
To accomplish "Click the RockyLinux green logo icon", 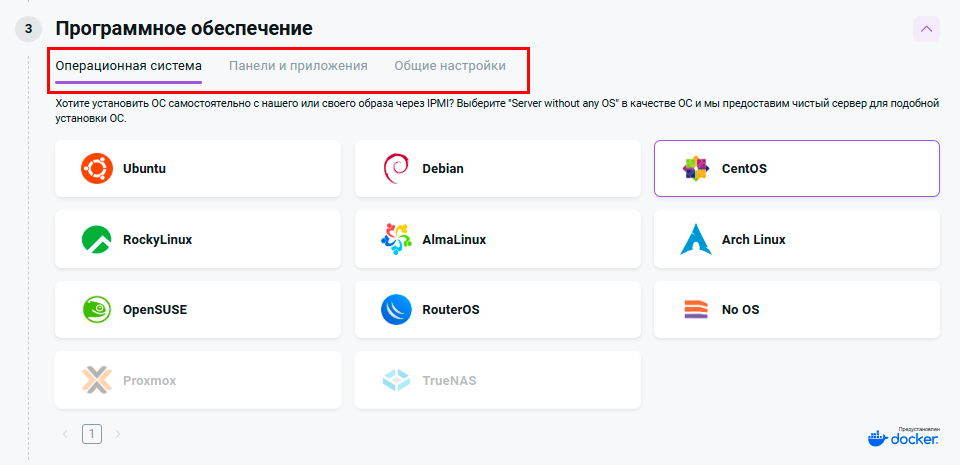I will coord(97,240).
